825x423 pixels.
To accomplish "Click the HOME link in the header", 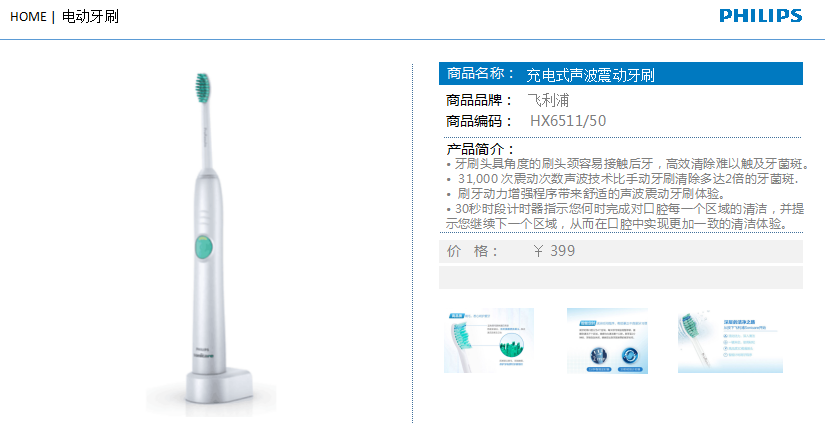I will click(x=28, y=17).
